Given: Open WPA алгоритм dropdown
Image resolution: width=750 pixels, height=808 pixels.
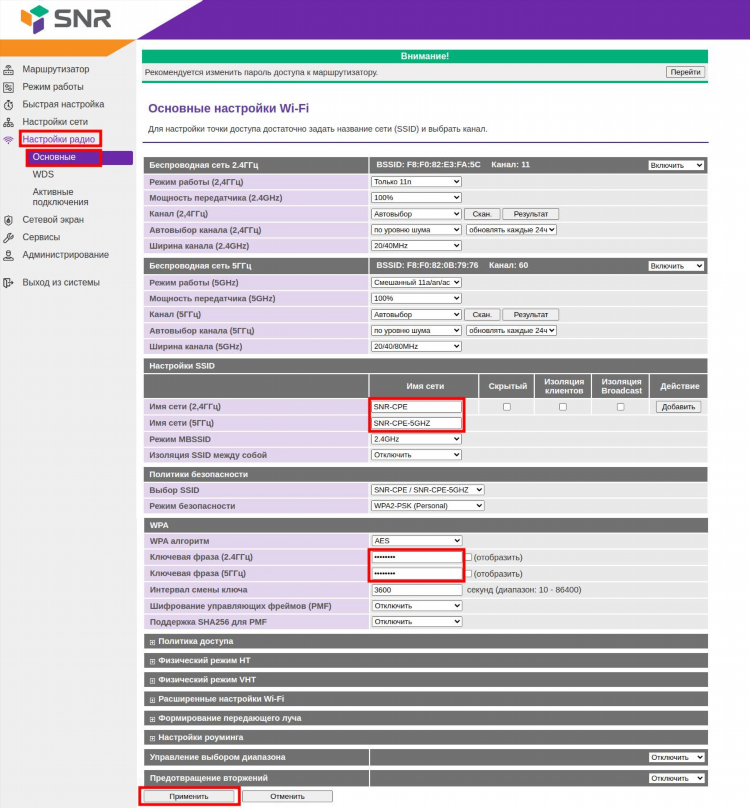Looking at the screenshot, I should [x=416, y=541].
